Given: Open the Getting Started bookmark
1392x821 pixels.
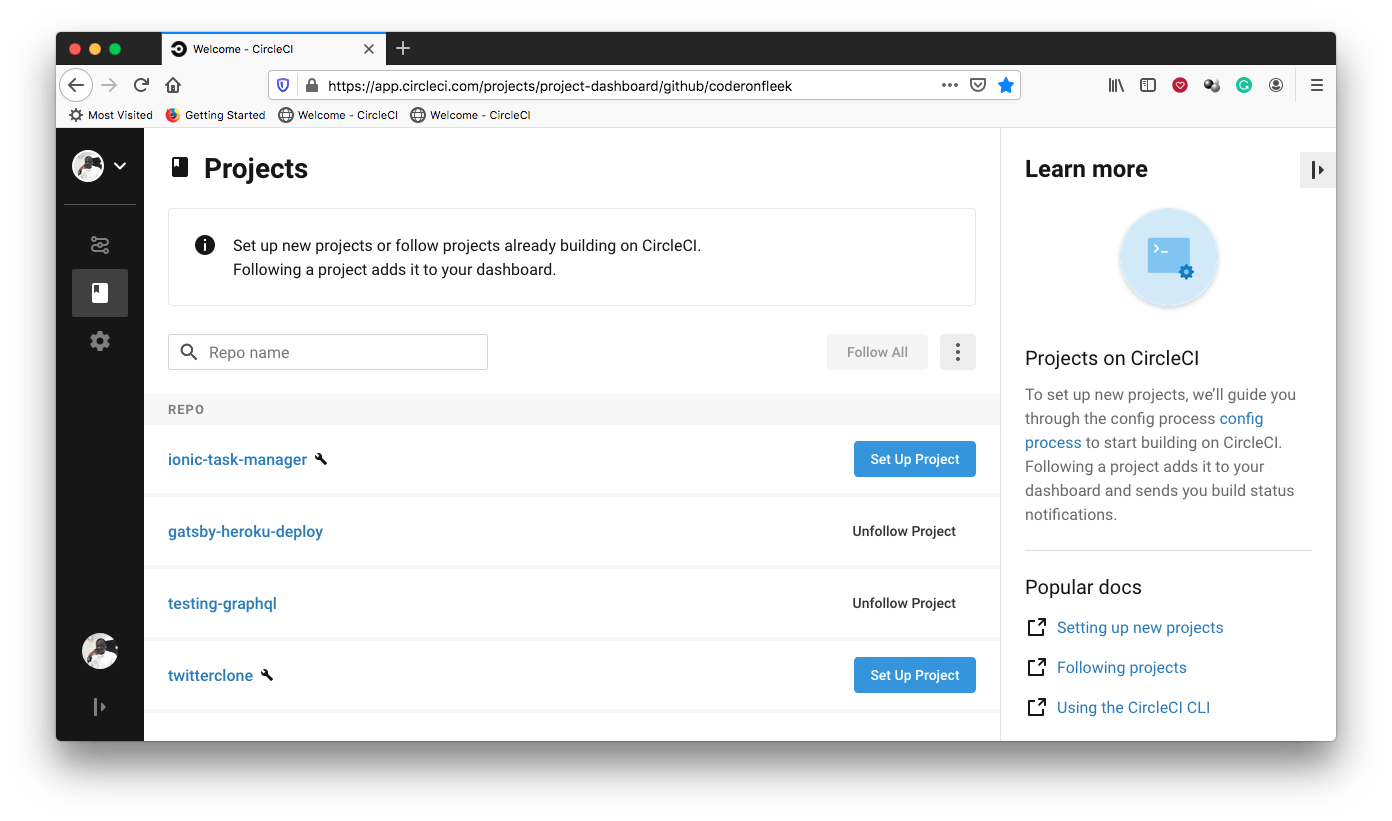Looking at the screenshot, I should click(215, 115).
